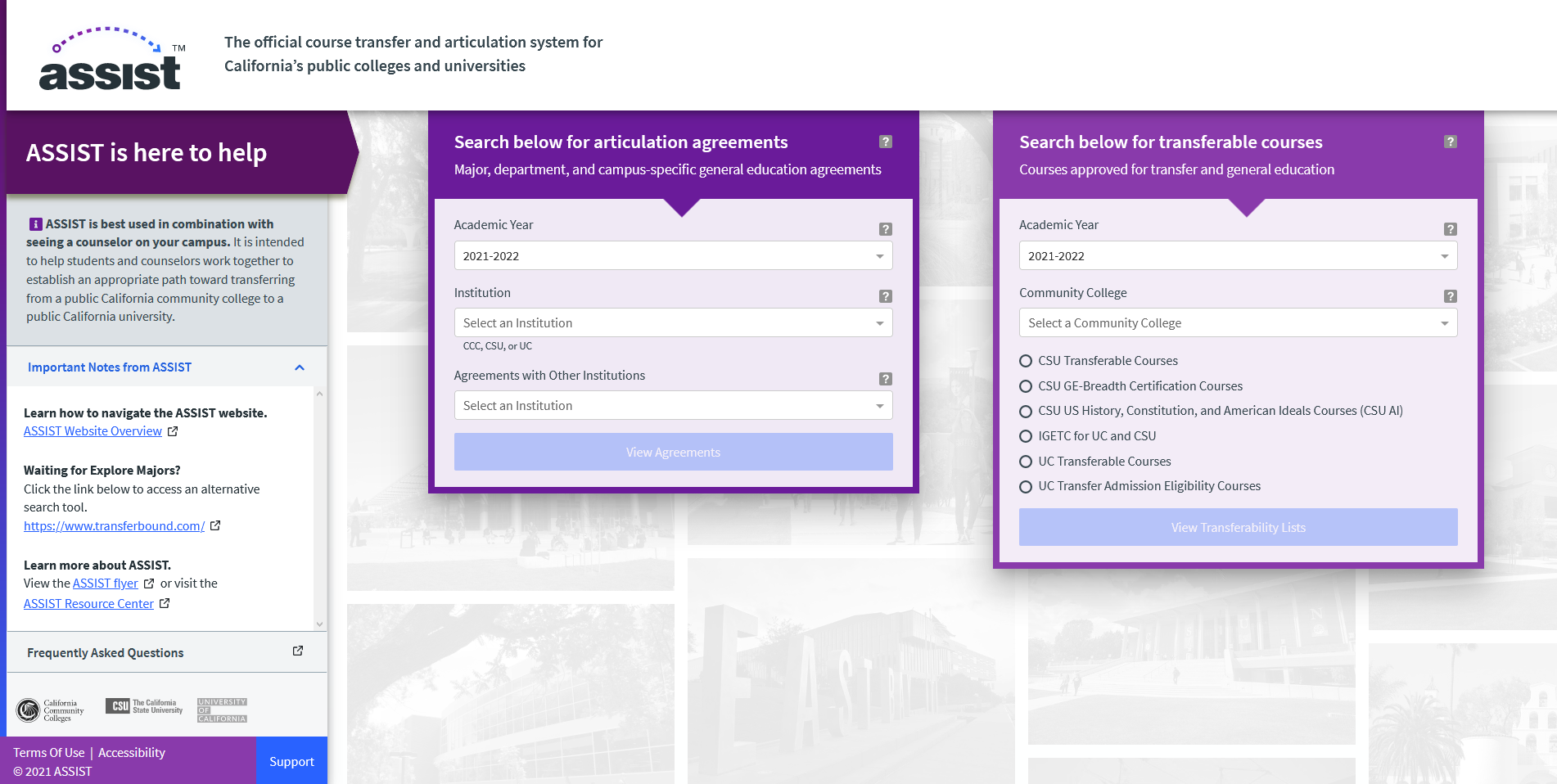
Task: Select CSU Transferable Courses radio option
Action: click(1025, 361)
